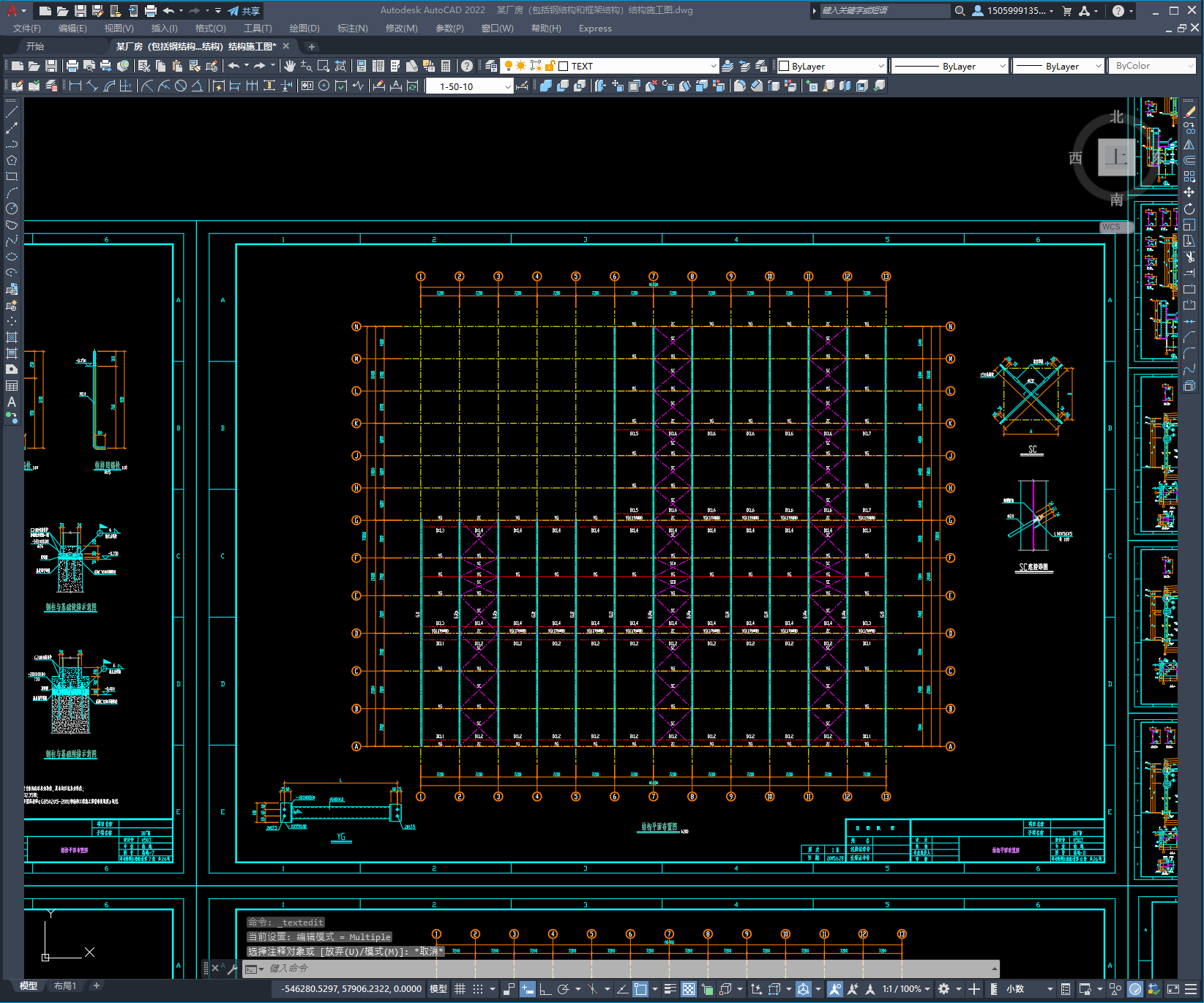Toggle polar tracking in status bar
Image resolution: width=1204 pixels, height=1003 pixels.
click(564, 988)
